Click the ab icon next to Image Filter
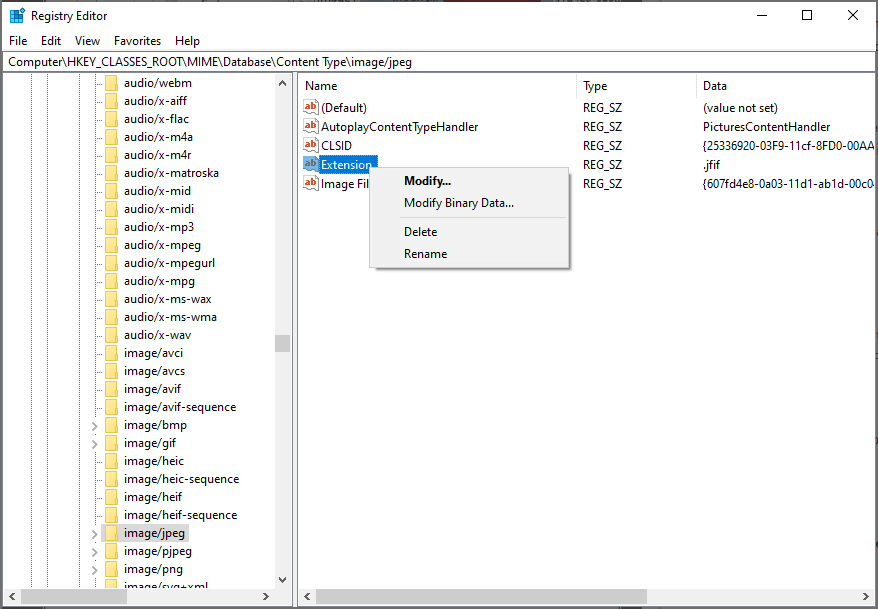This screenshot has width=878, height=609. (310, 183)
